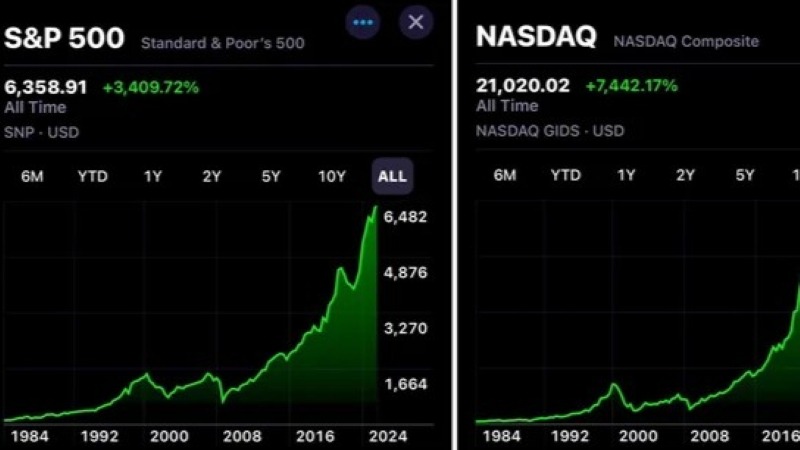Pick the 10Y range for S&P 500
Screen dimensions: 800x450
click(x=332, y=177)
